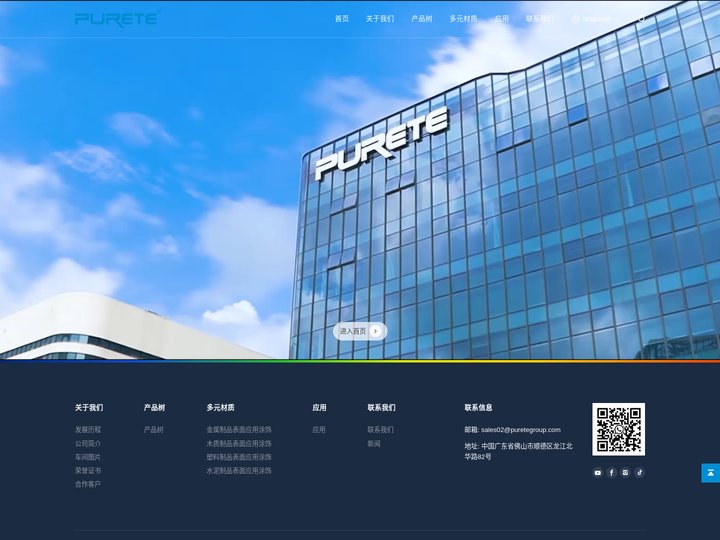Open footer link 发展历程
720x540 pixels.
click(x=88, y=430)
